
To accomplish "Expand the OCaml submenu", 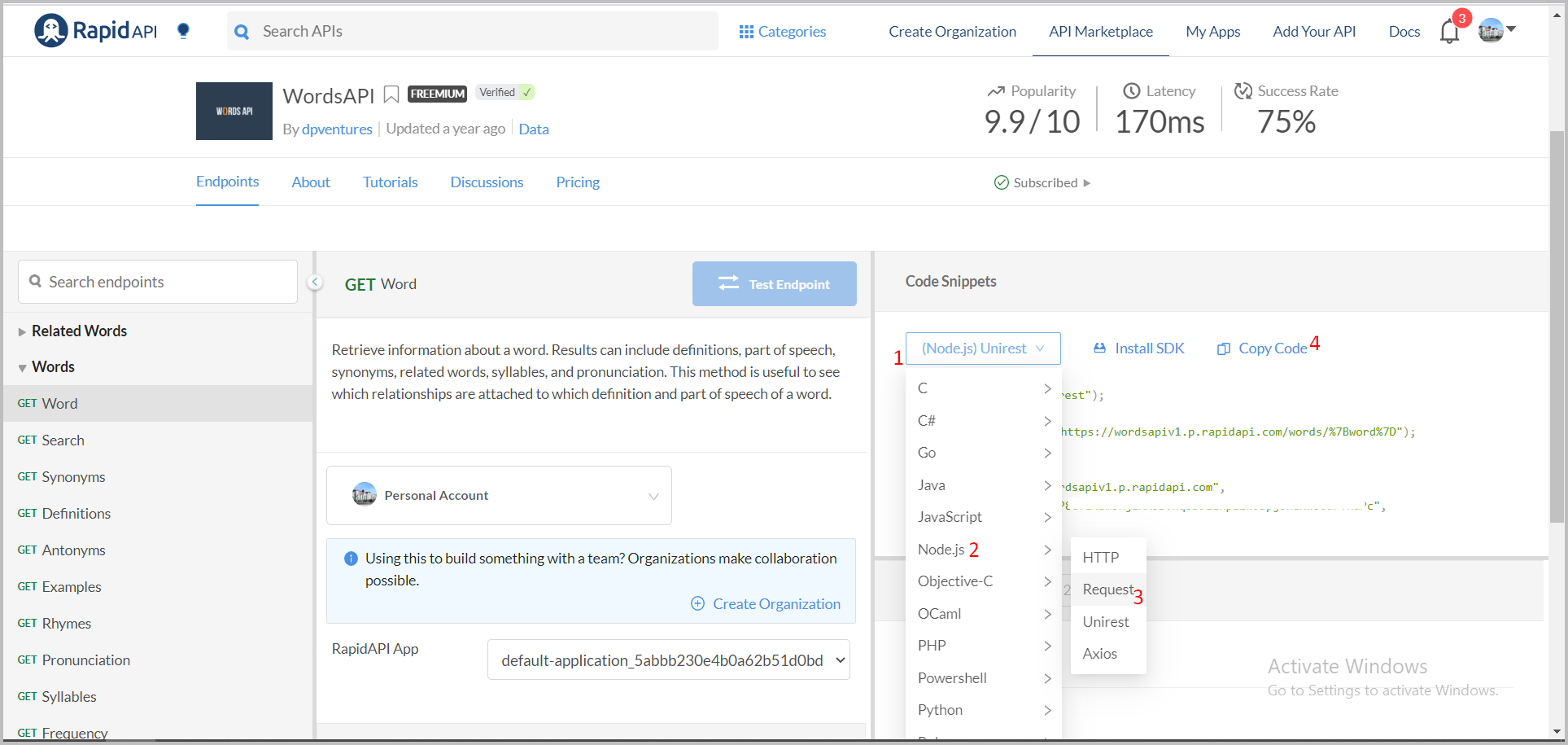I will click(x=983, y=614).
